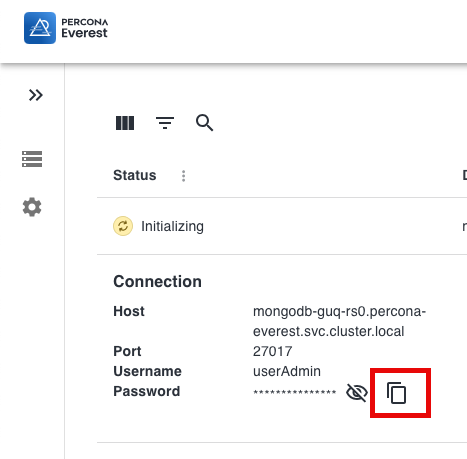Click the port value 27017

tap(273, 351)
